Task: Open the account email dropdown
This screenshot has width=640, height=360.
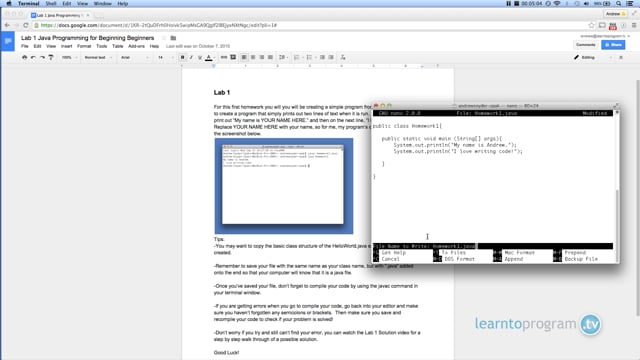Action: 605,36
